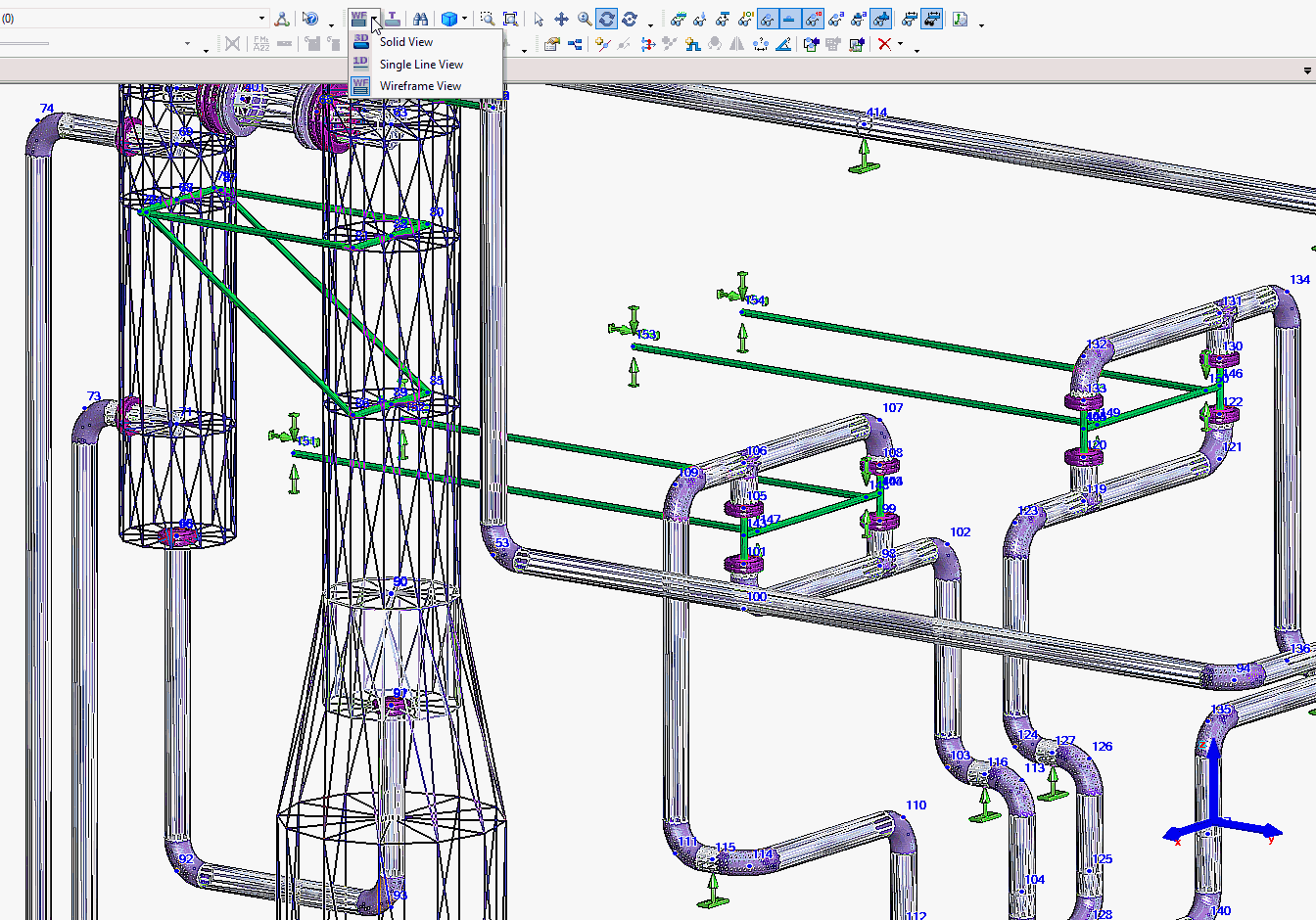Choose Solid View from the open menu
1316x920 pixels.
click(x=404, y=42)
